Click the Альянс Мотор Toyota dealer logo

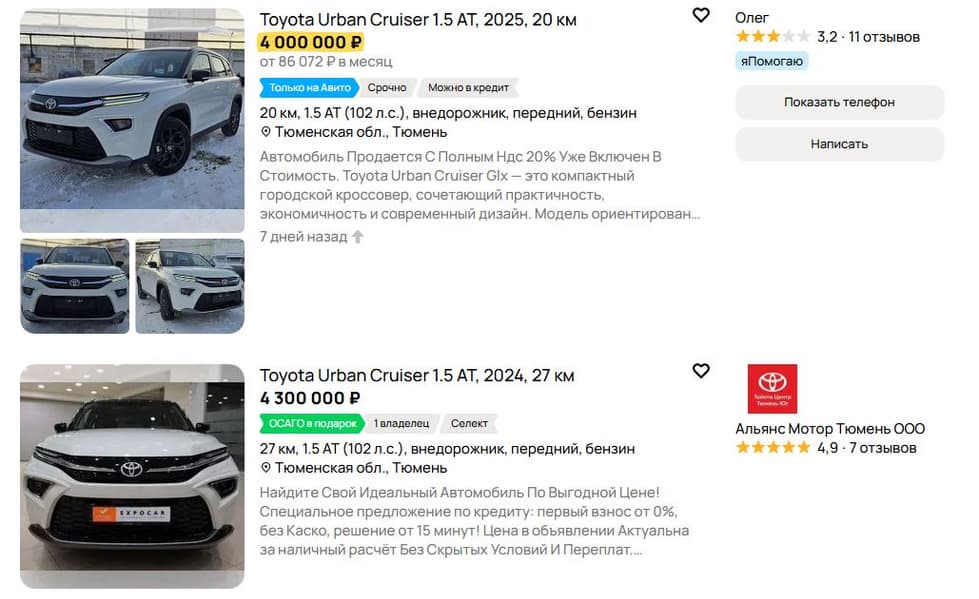click(x=772, y=389)
